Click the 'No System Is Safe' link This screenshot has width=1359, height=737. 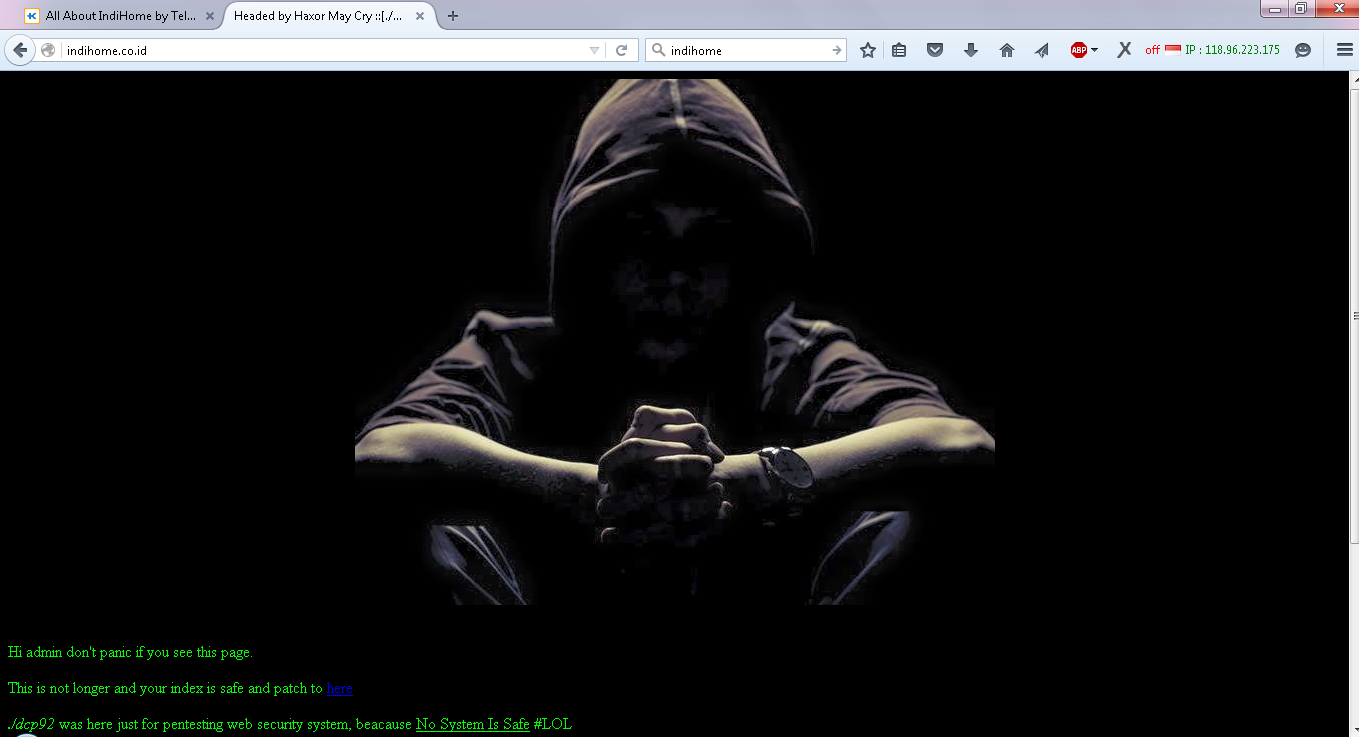click(472, 724)
